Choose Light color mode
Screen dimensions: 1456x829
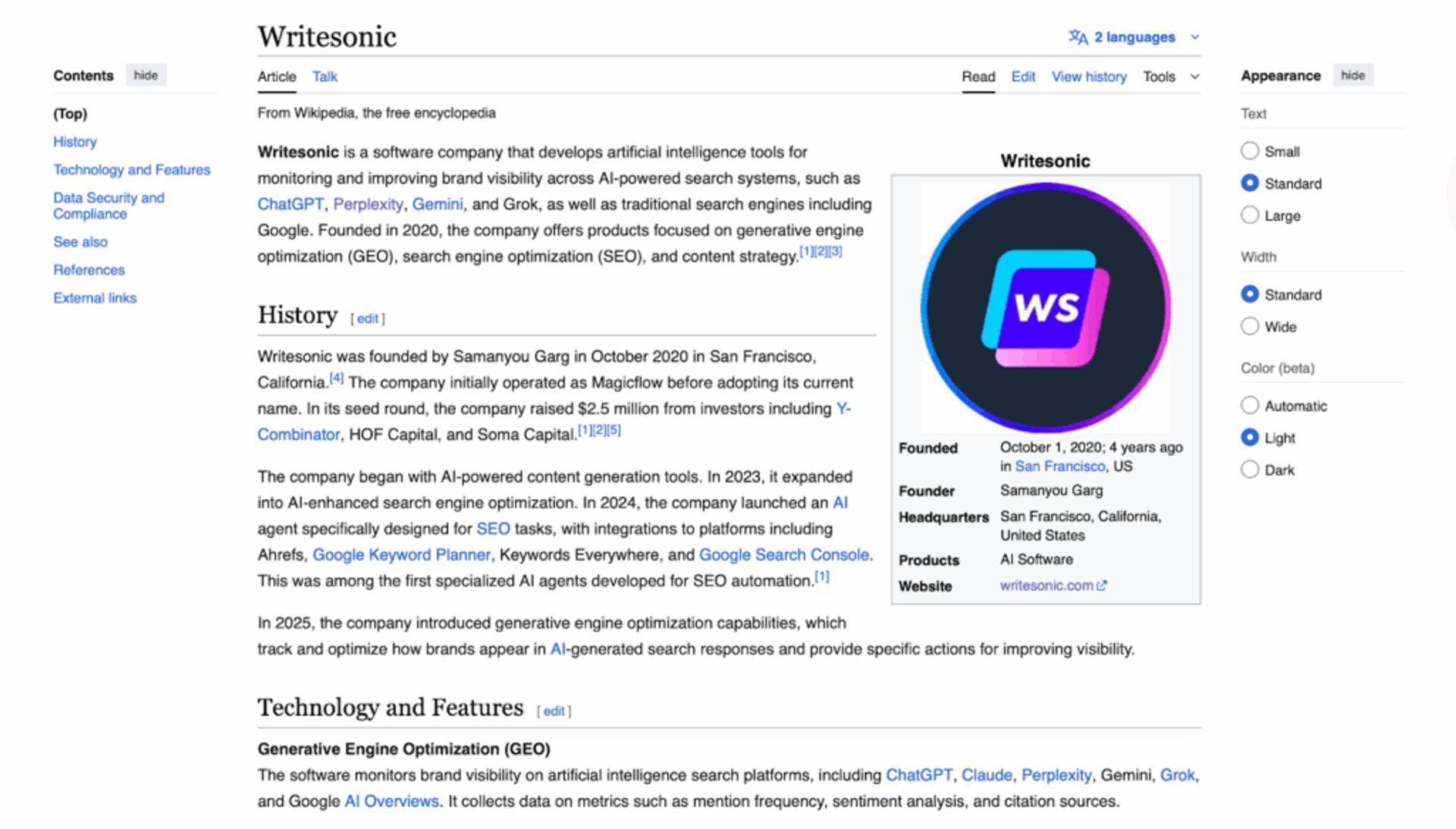point(1250,438)
